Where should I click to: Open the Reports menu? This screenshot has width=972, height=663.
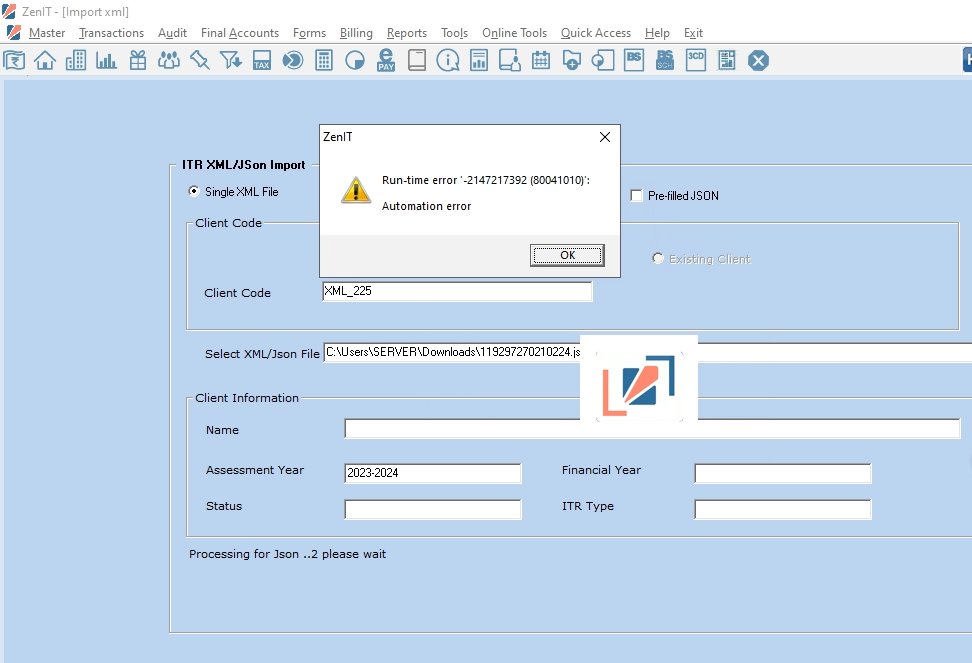pyautogui.click(x=407, y=33)
